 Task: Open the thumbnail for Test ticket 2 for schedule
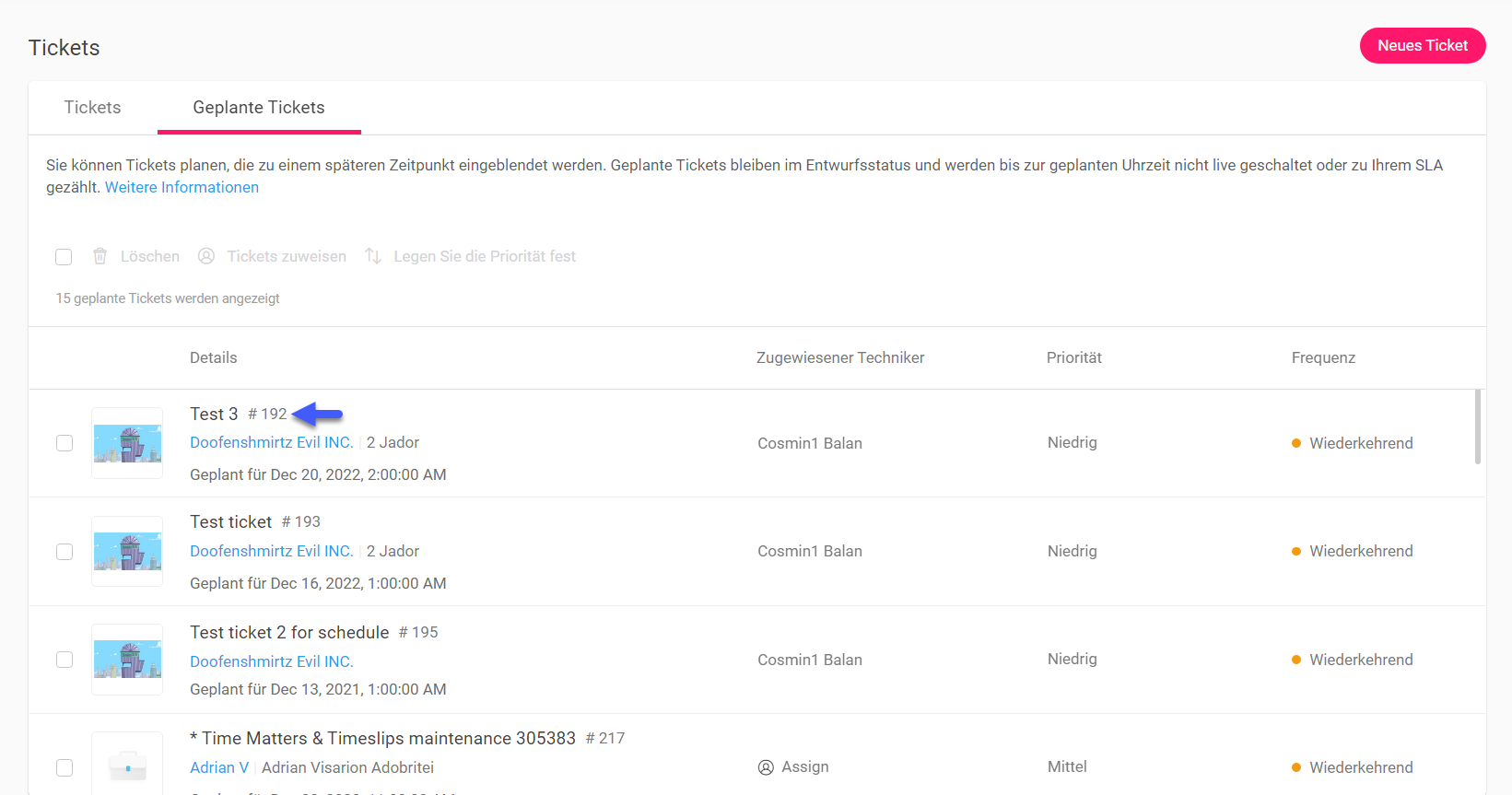coord(127,660)
